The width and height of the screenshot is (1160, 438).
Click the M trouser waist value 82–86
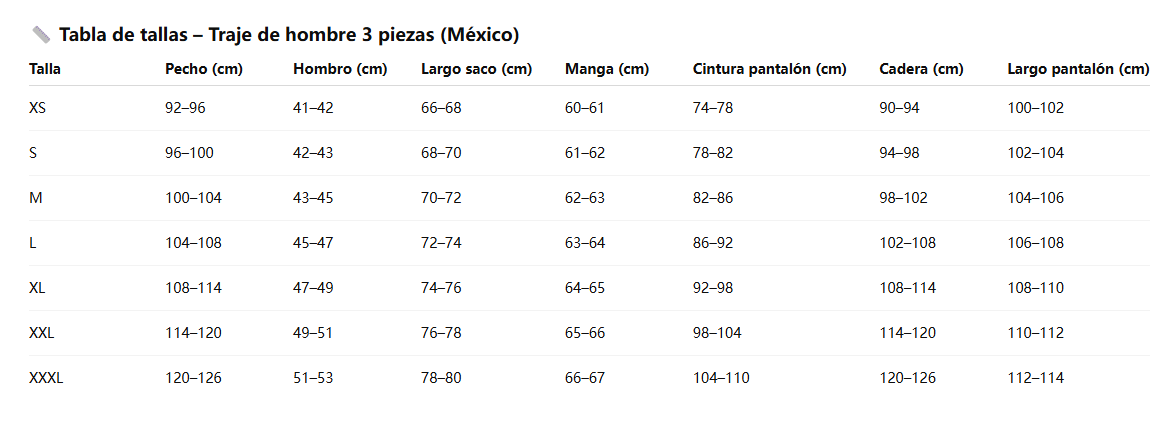713,198
